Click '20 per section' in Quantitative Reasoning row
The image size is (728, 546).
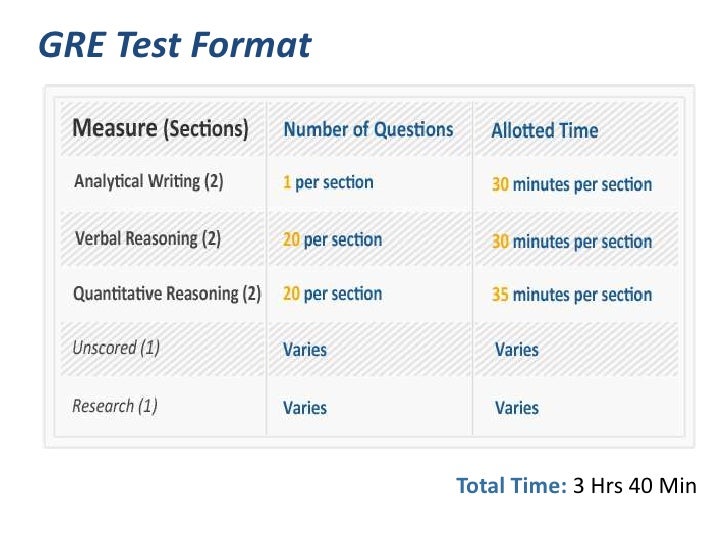(x=332, y=294)
